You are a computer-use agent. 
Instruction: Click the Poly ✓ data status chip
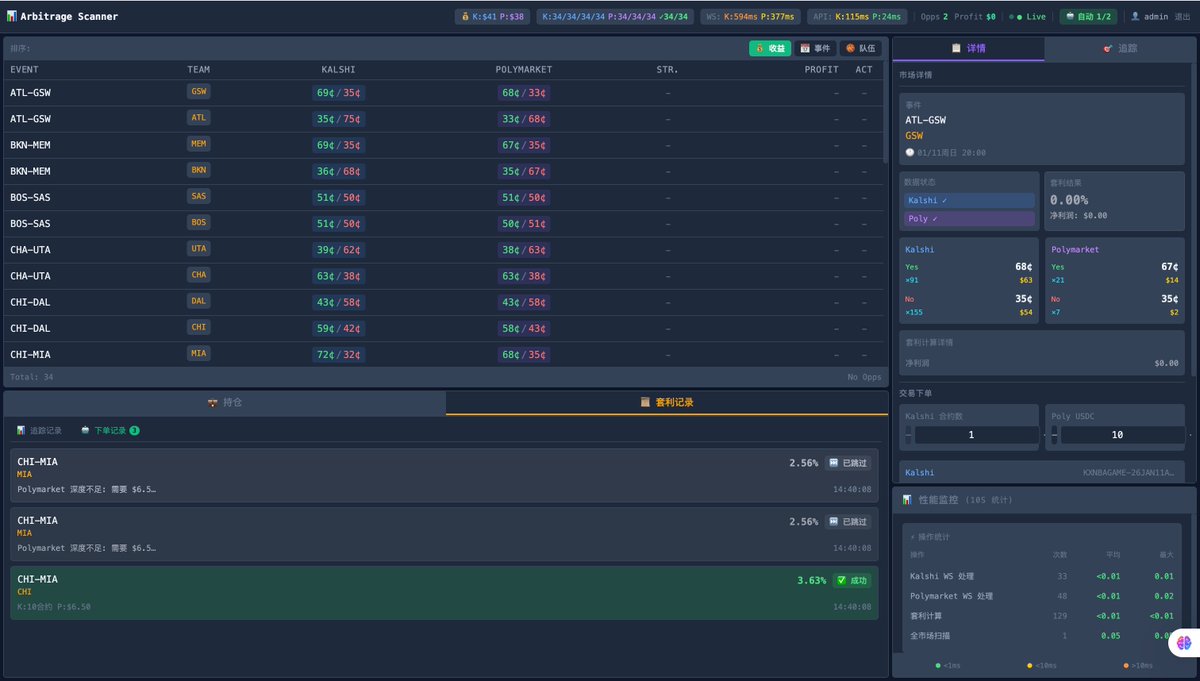[x=970, y=218]
